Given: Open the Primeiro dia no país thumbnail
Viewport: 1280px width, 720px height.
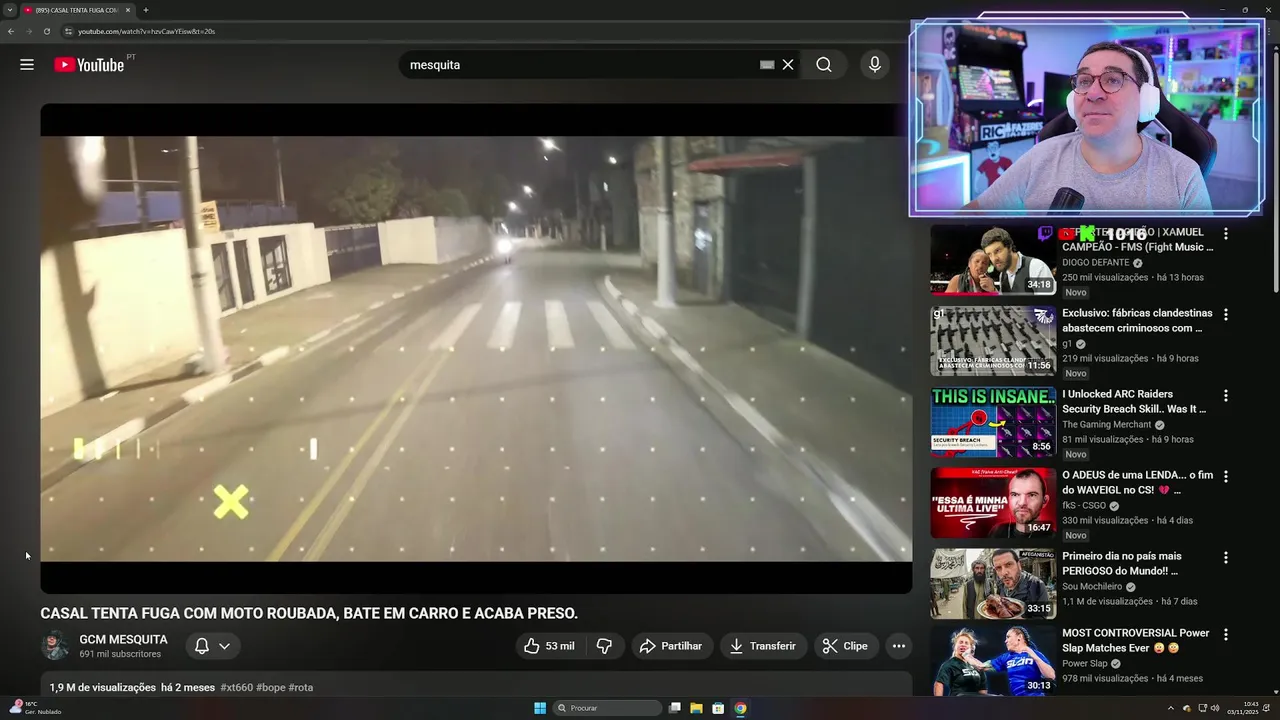Looking at the screenshot, I should 993,584.
